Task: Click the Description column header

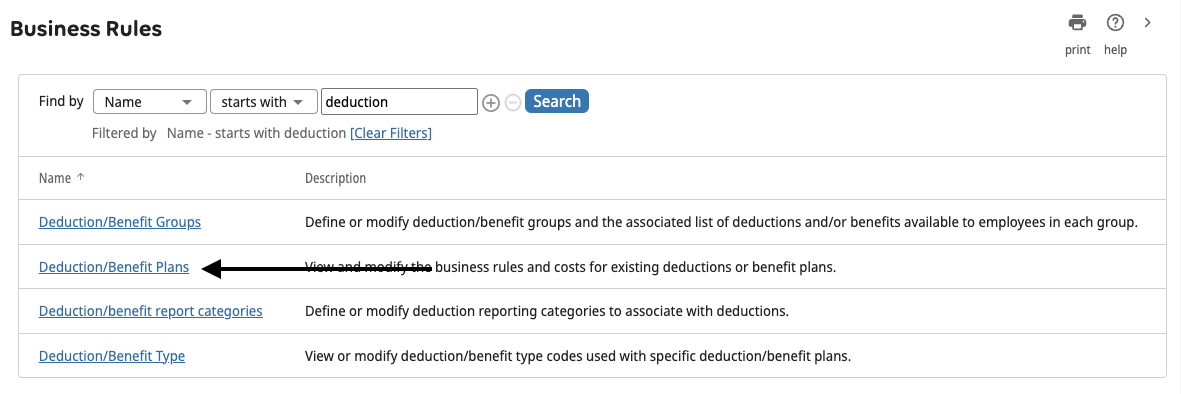Action: 335,179
